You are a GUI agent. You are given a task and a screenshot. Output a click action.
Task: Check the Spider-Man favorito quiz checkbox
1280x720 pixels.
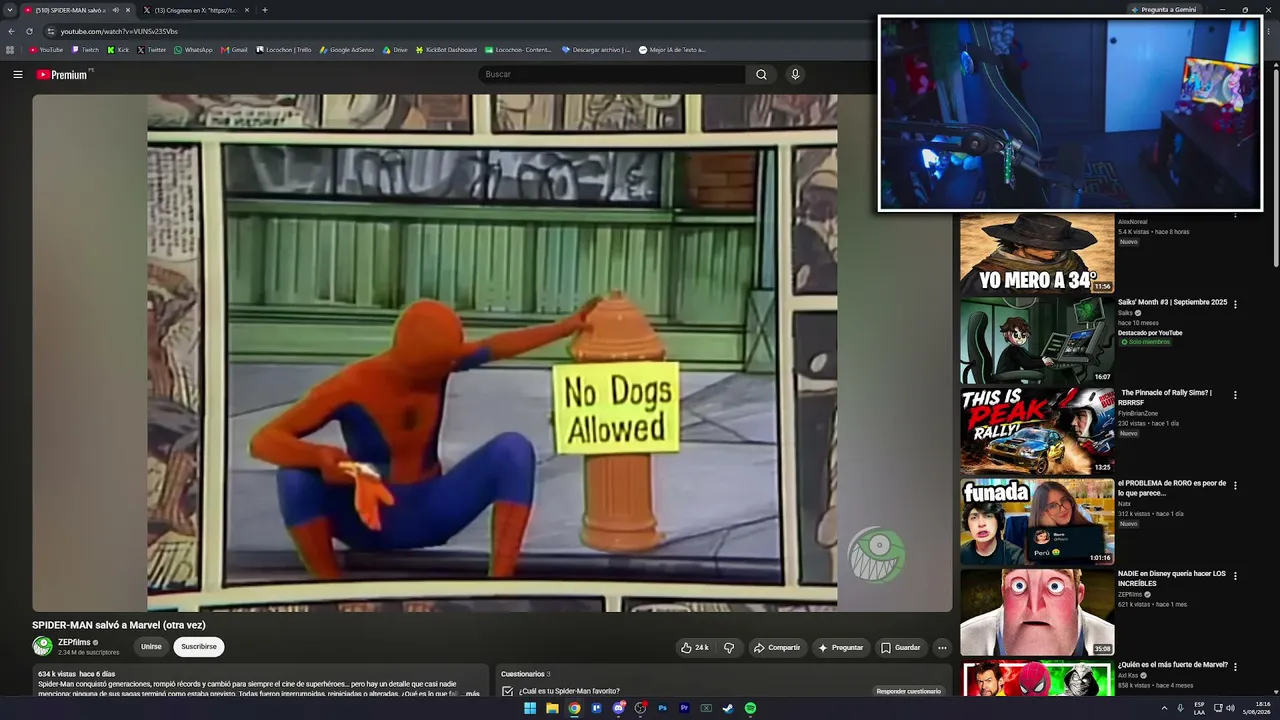point(508,691)
